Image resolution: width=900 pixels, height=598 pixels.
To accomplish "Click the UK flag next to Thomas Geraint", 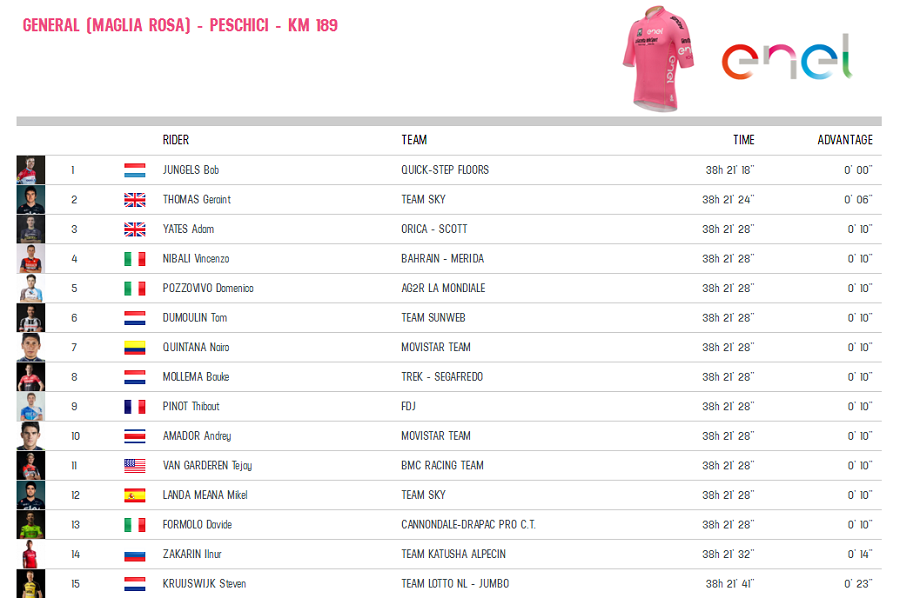I will [134, 200].
